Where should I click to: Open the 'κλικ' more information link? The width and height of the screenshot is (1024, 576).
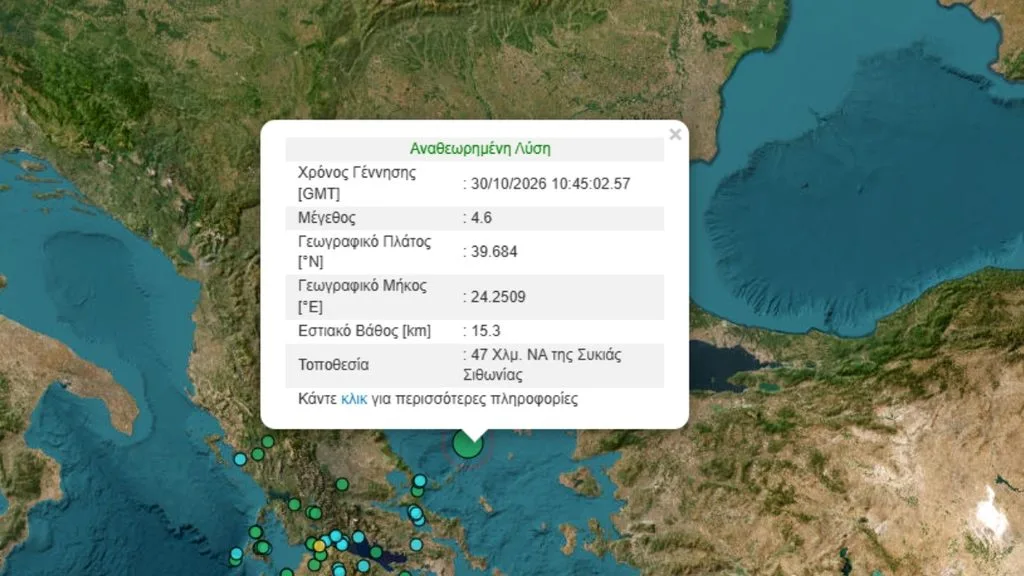pos(354,399)
